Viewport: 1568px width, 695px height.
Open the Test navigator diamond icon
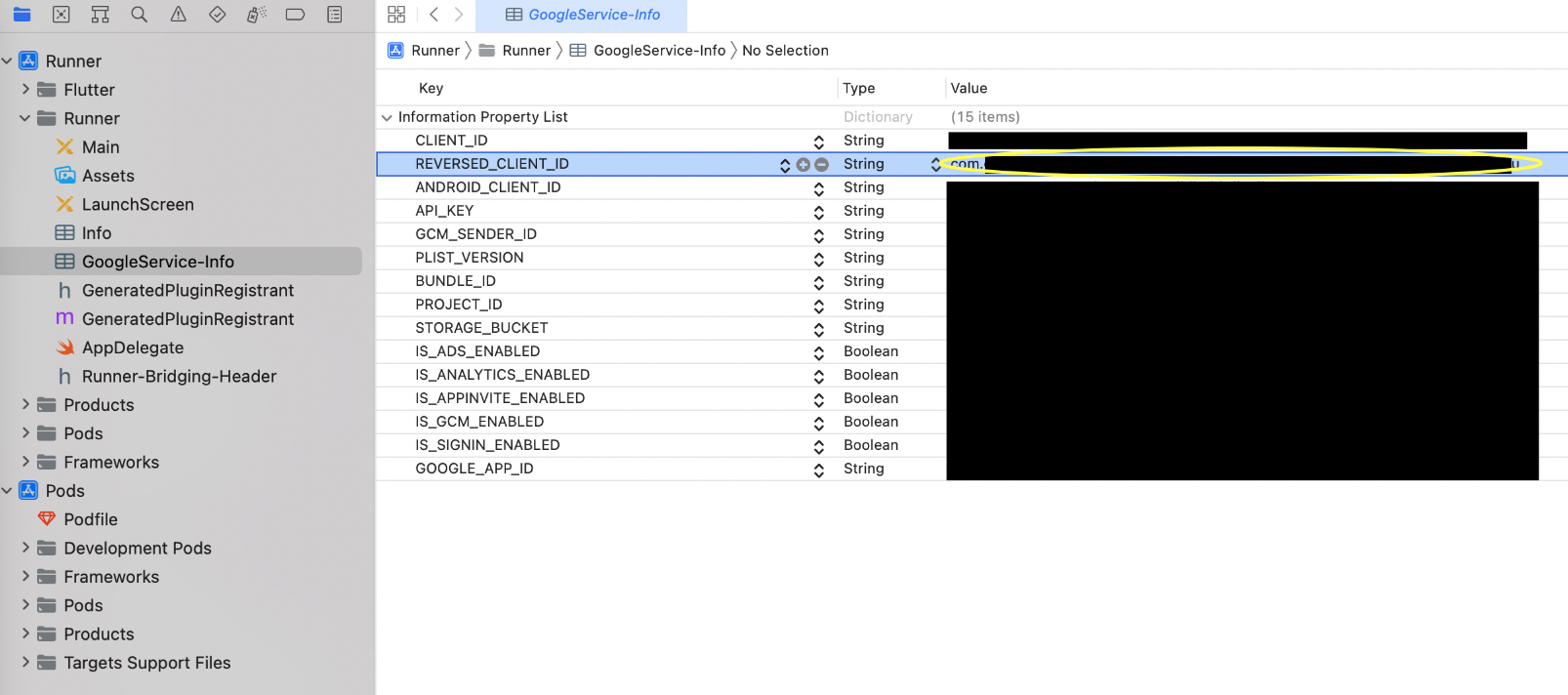217,15
